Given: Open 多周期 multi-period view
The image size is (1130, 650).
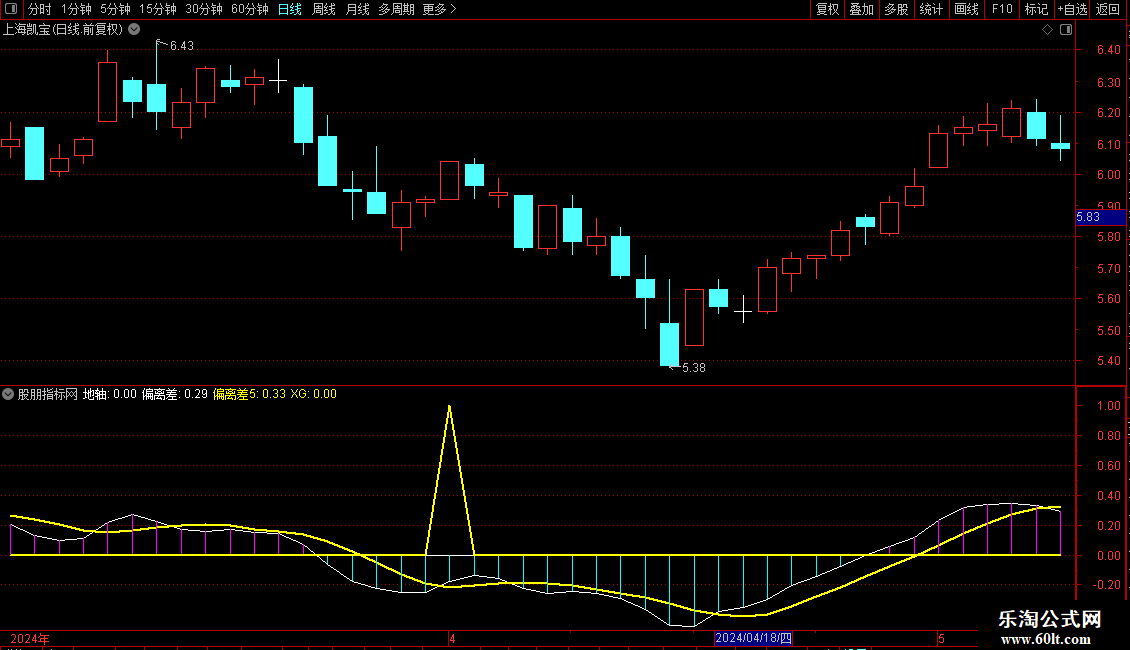Looking at the screenshot, I should pyautogui.click(x=396, y=9).
